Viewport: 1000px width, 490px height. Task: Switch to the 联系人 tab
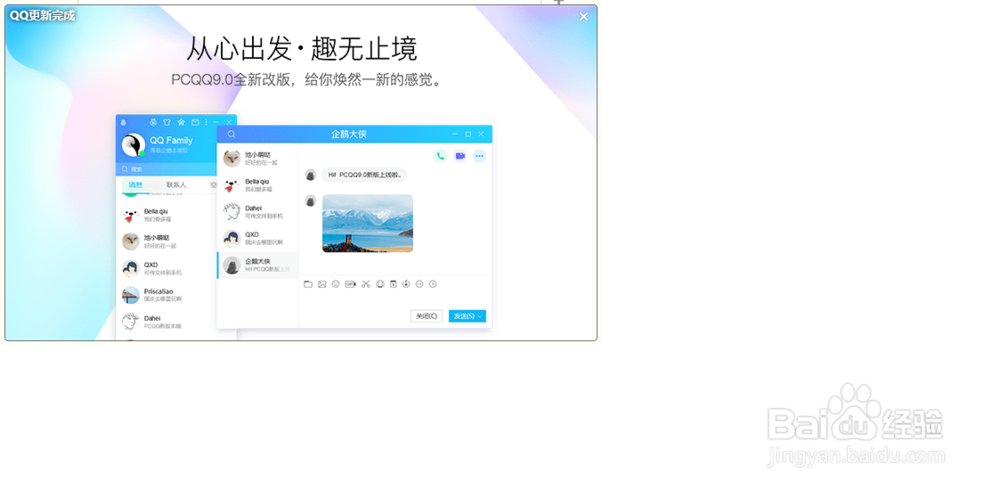tap(176, 185)
